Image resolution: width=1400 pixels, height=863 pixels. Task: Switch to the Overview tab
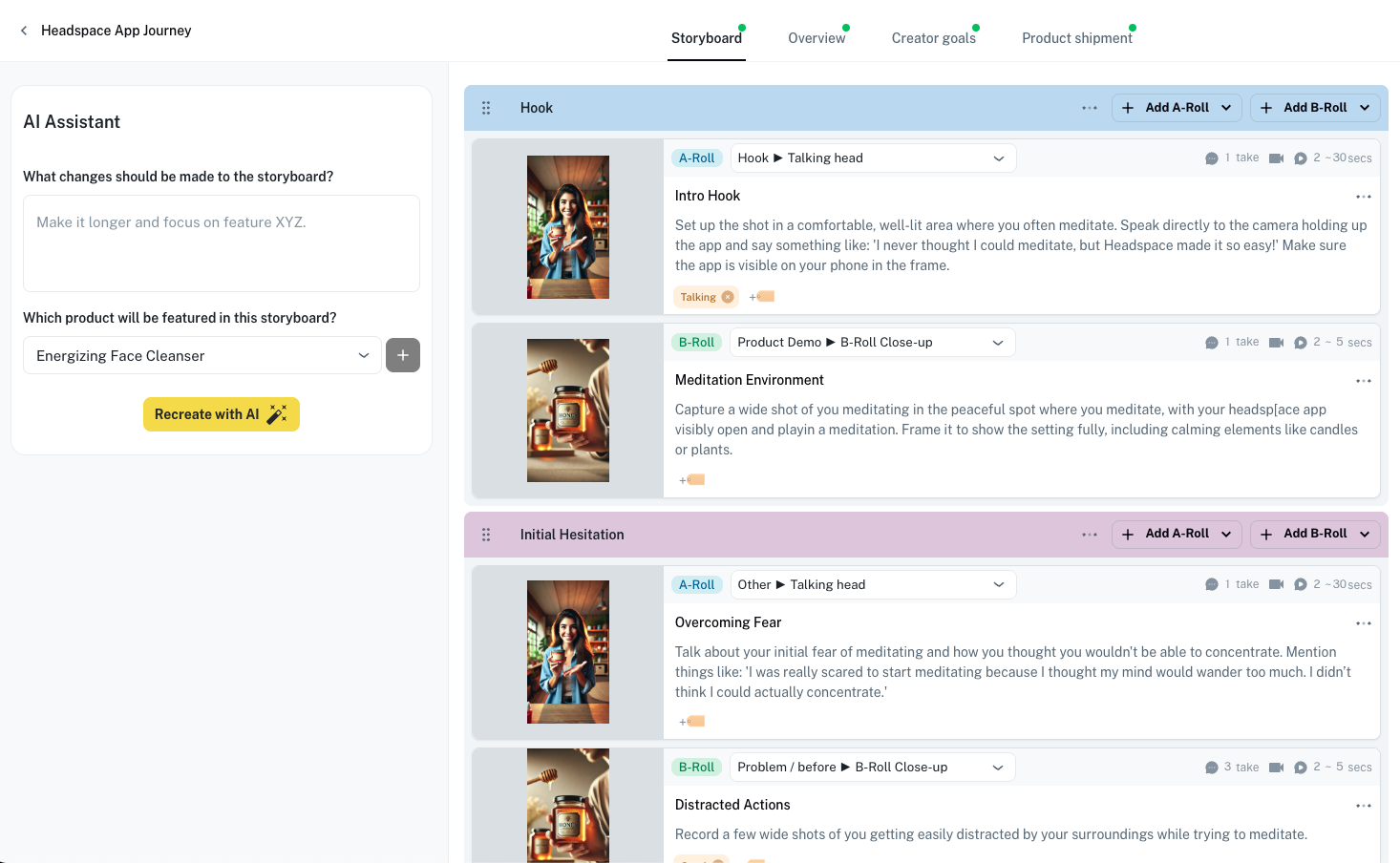coord(817,38)
